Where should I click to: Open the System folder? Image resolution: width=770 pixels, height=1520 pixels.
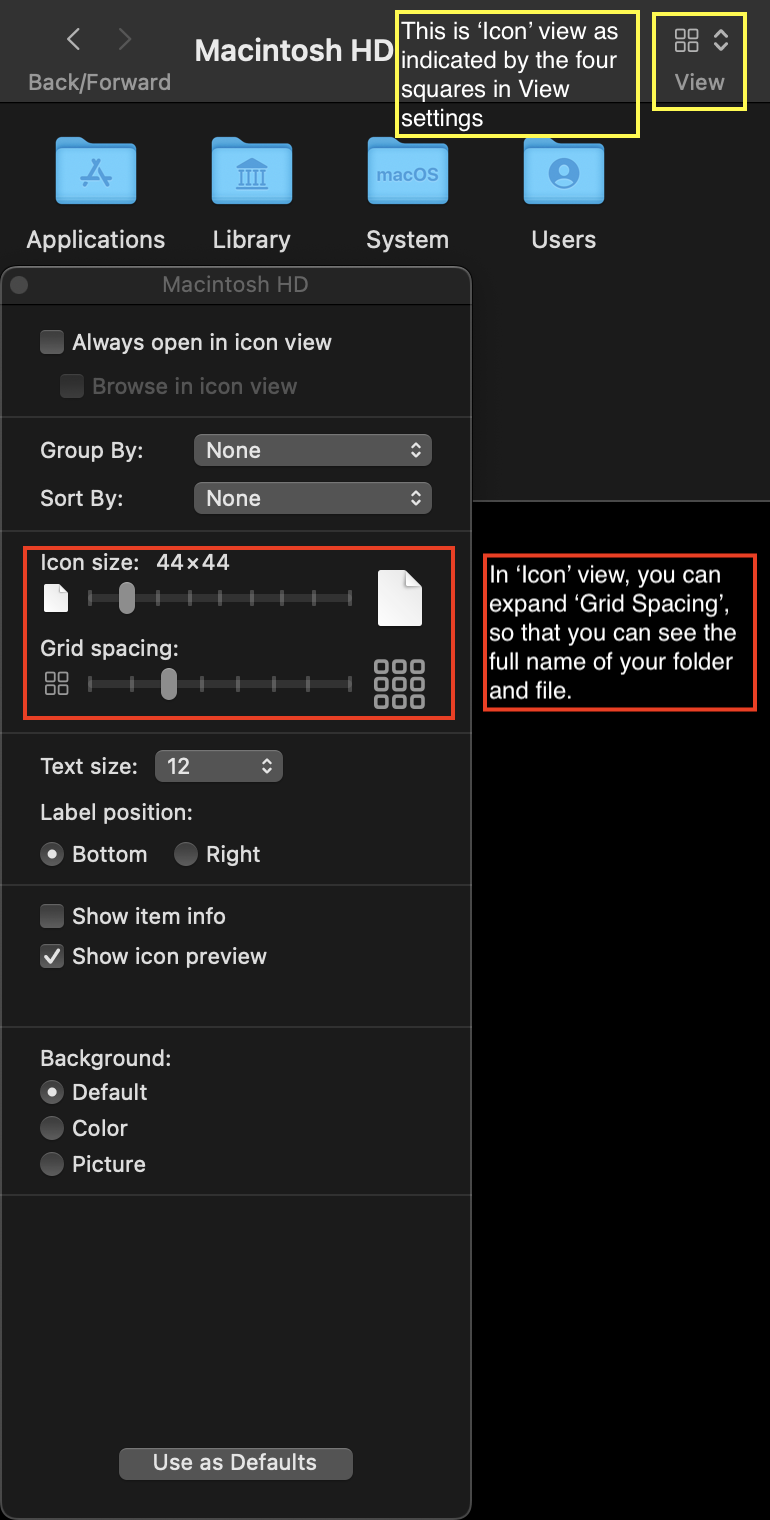pos(408,171)
